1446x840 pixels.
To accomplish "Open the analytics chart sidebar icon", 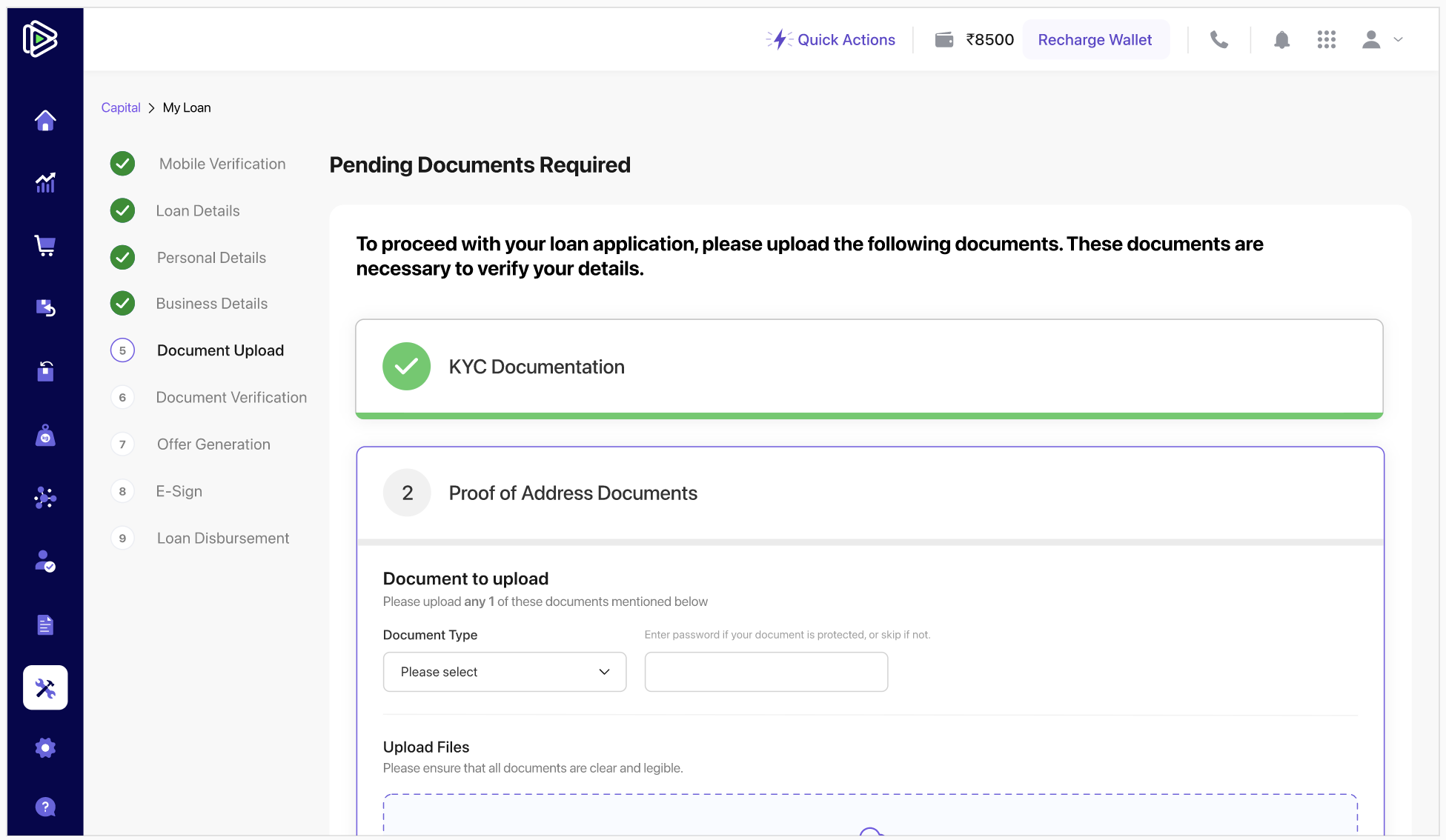I will (45, 182).
